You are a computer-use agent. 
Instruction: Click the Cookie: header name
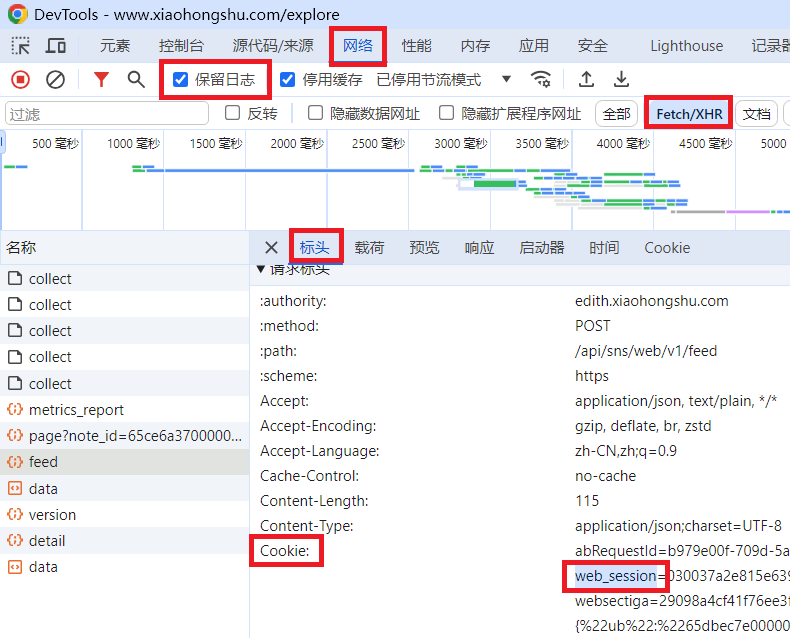click(x=285, y=551)
